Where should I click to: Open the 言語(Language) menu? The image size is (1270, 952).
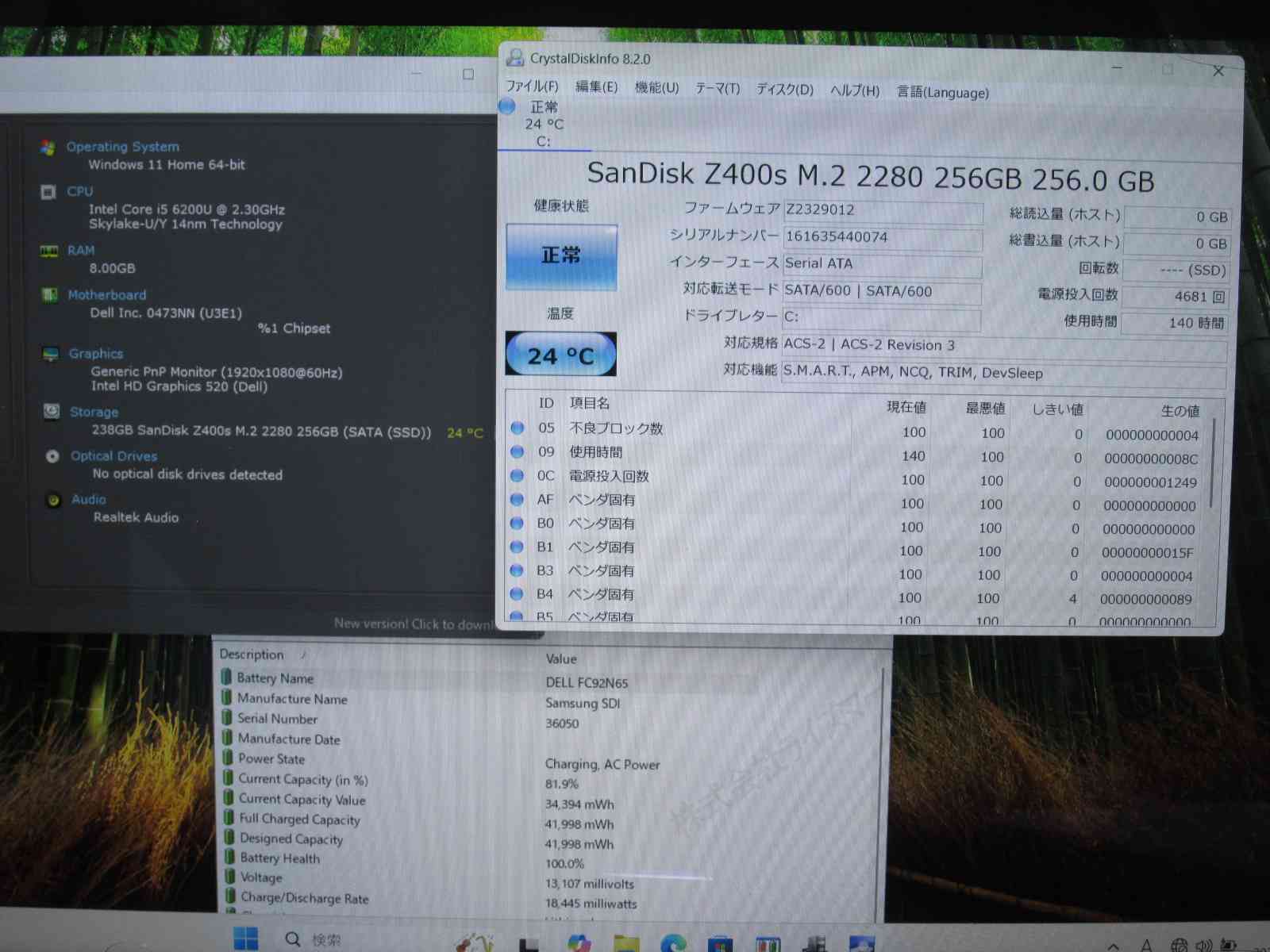(x=942, y=93)
